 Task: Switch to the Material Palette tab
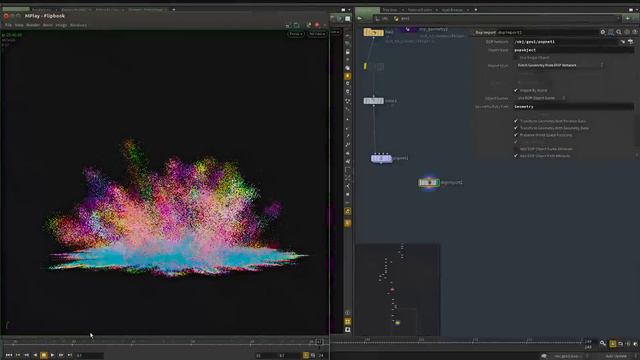pyautogui.click(x=420, y=10)
